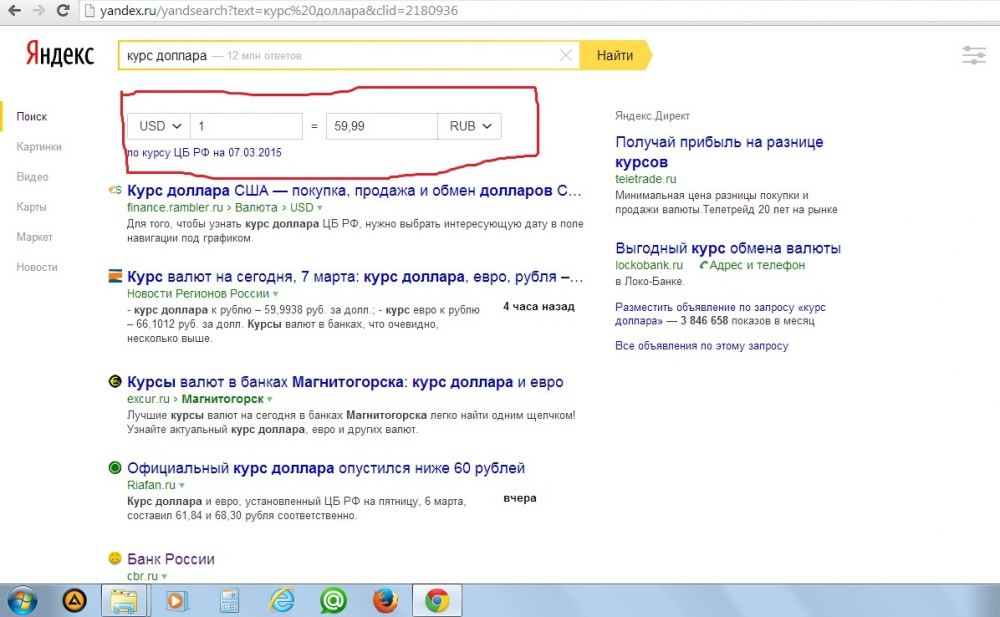This screenshot has height=617, width=1000.
Task: Click the Найти search button
Action: (615, 56)
